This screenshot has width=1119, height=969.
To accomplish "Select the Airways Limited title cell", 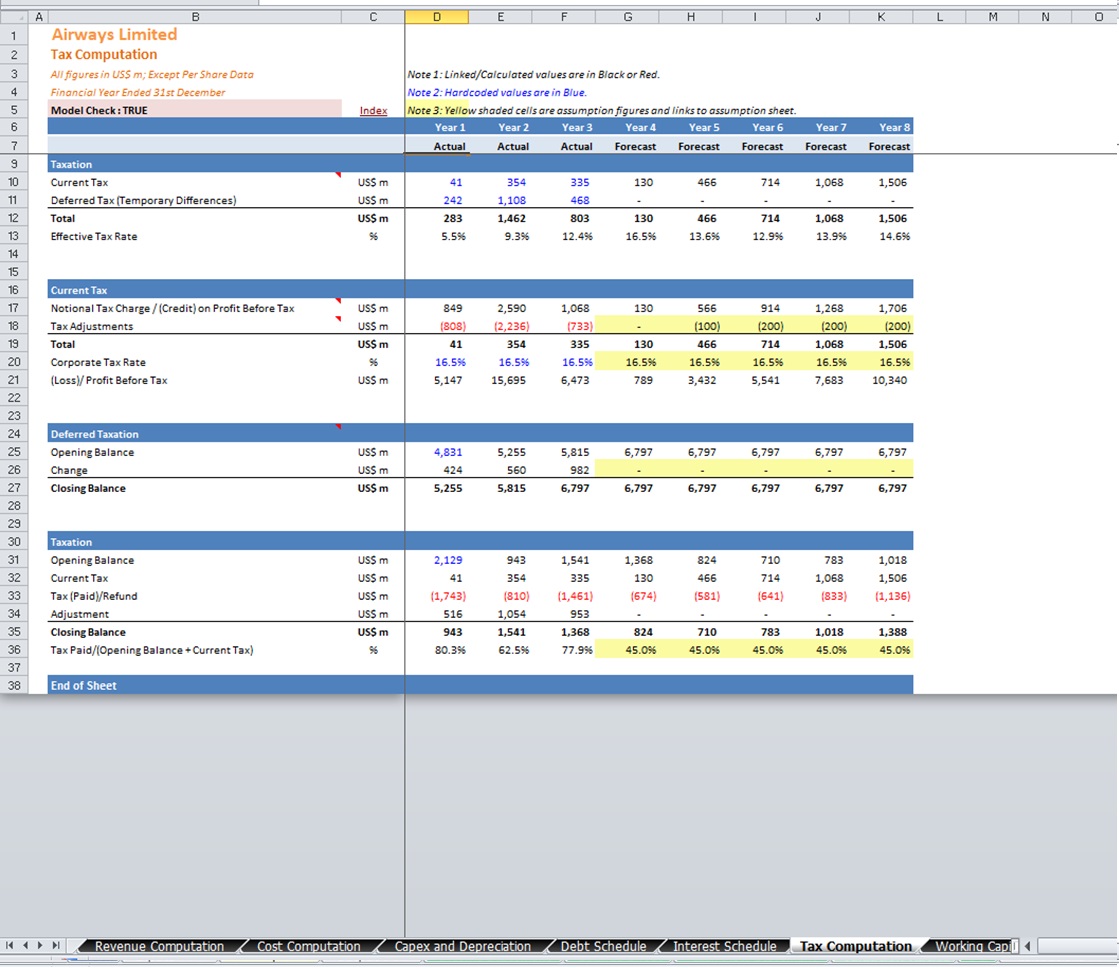I will (x=114, y=34).
